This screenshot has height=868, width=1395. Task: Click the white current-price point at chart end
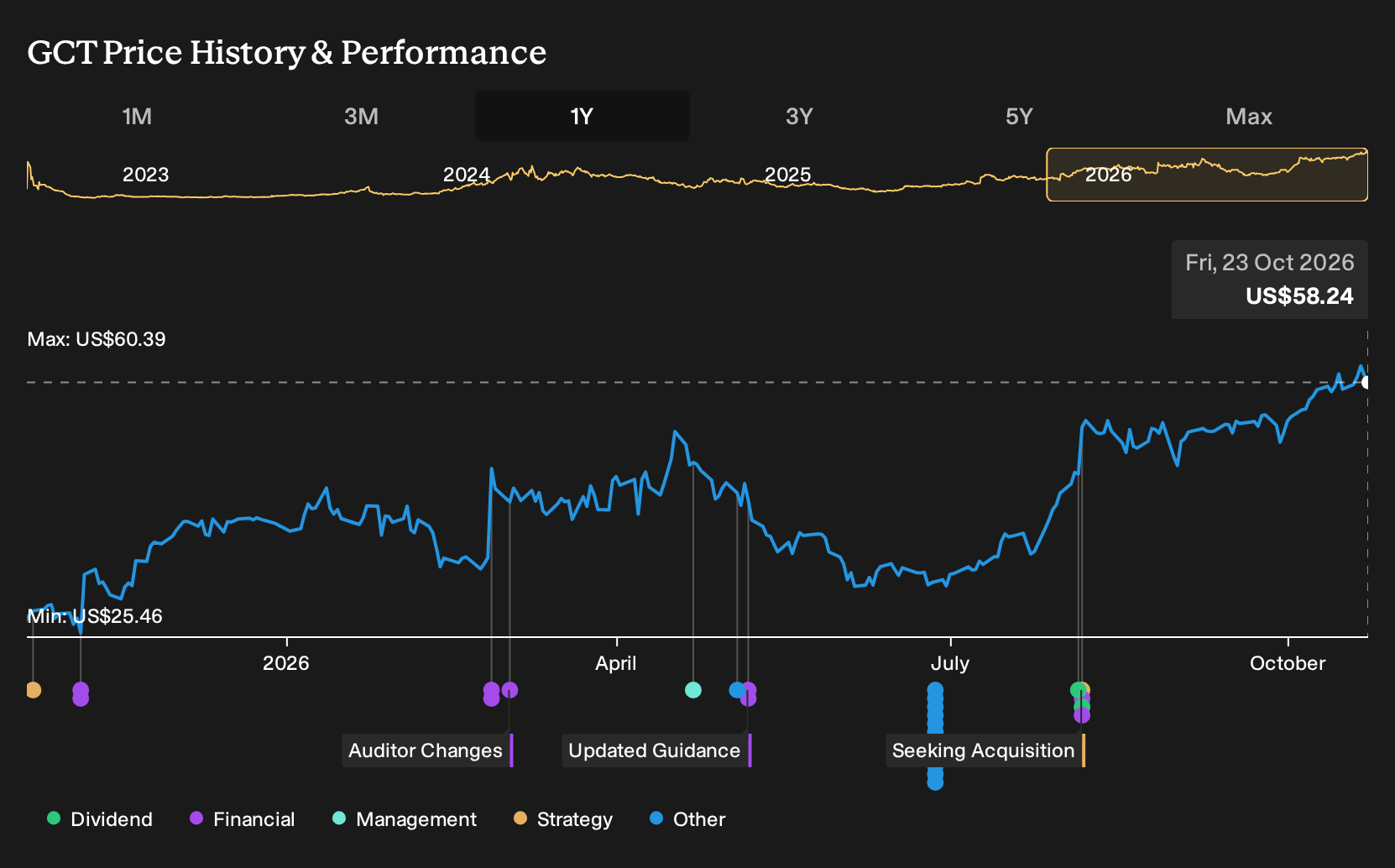pos(1366,383)
